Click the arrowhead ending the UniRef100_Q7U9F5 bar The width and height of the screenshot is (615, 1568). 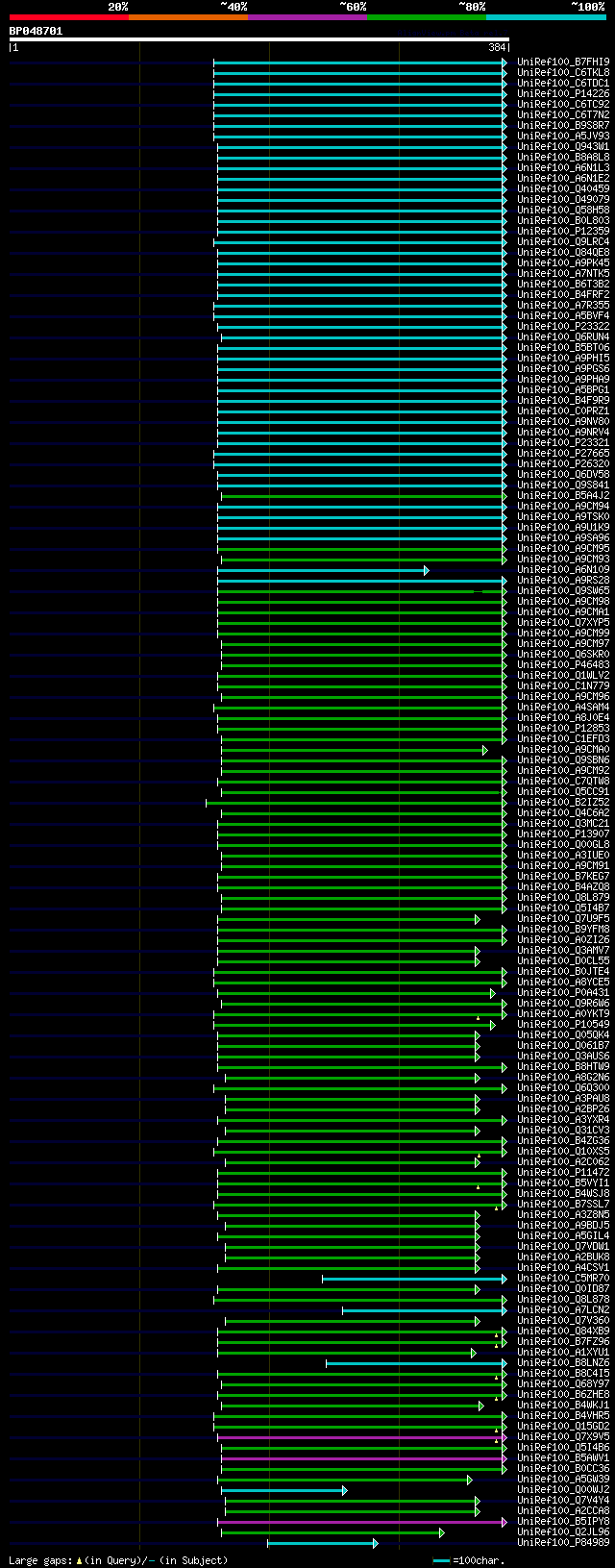click(x=477, y=919)
